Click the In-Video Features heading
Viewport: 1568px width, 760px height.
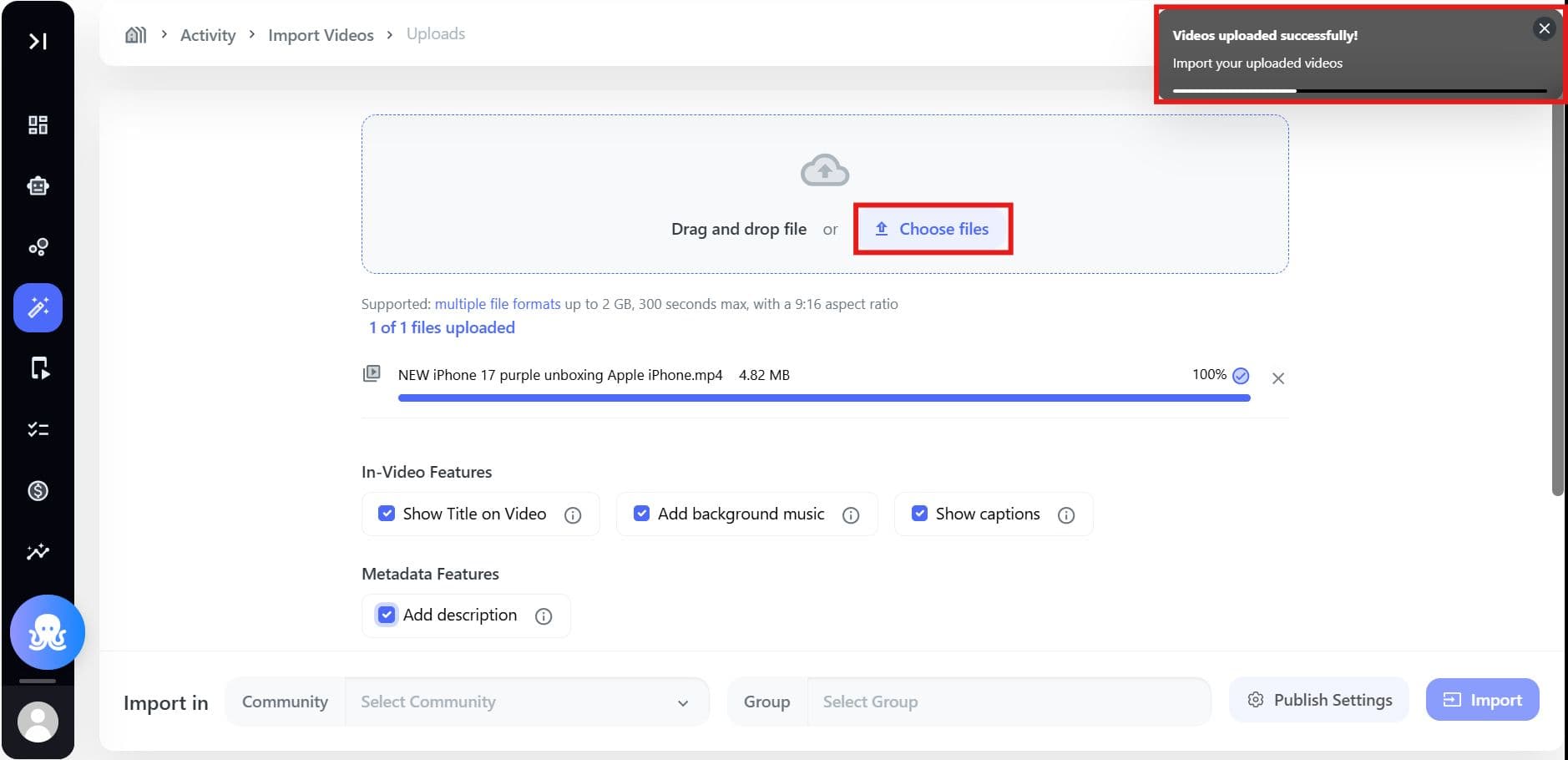pyautogui.click(x=427, y=472)
